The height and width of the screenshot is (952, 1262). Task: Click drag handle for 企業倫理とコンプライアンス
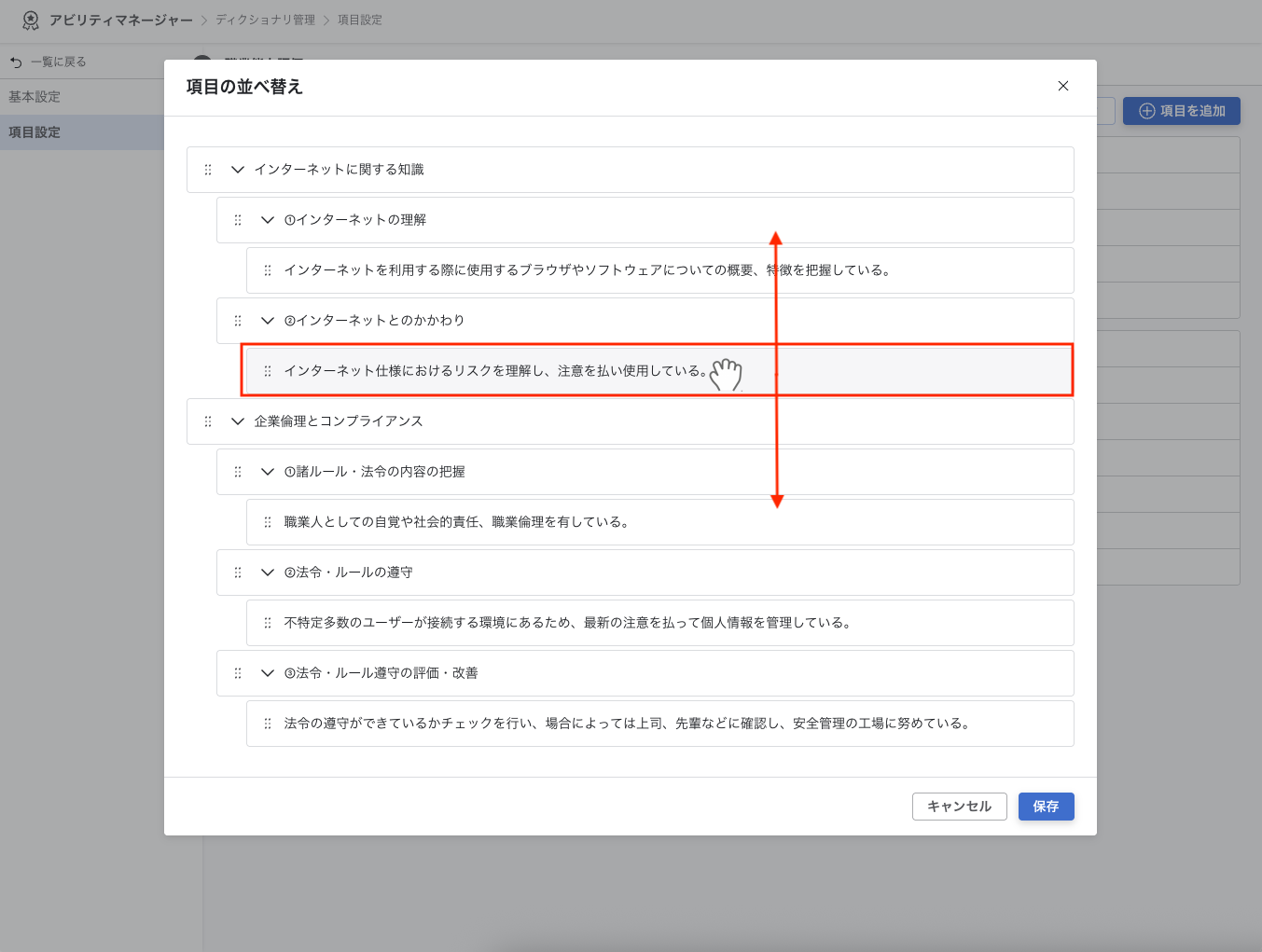[x=208, y=421]
